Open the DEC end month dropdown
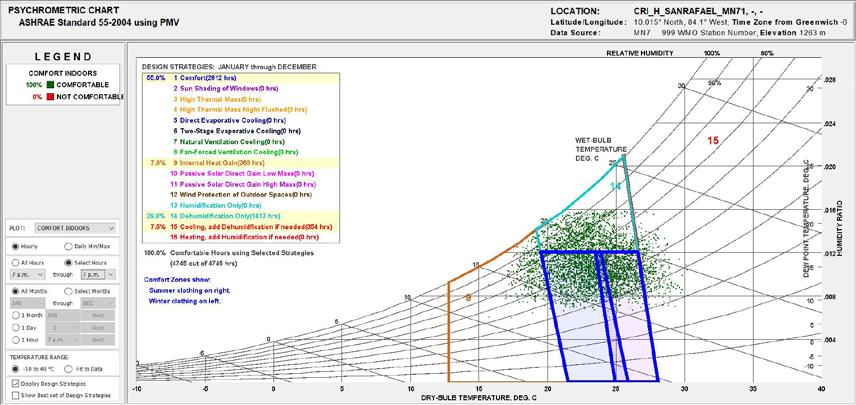 point(98,303)
